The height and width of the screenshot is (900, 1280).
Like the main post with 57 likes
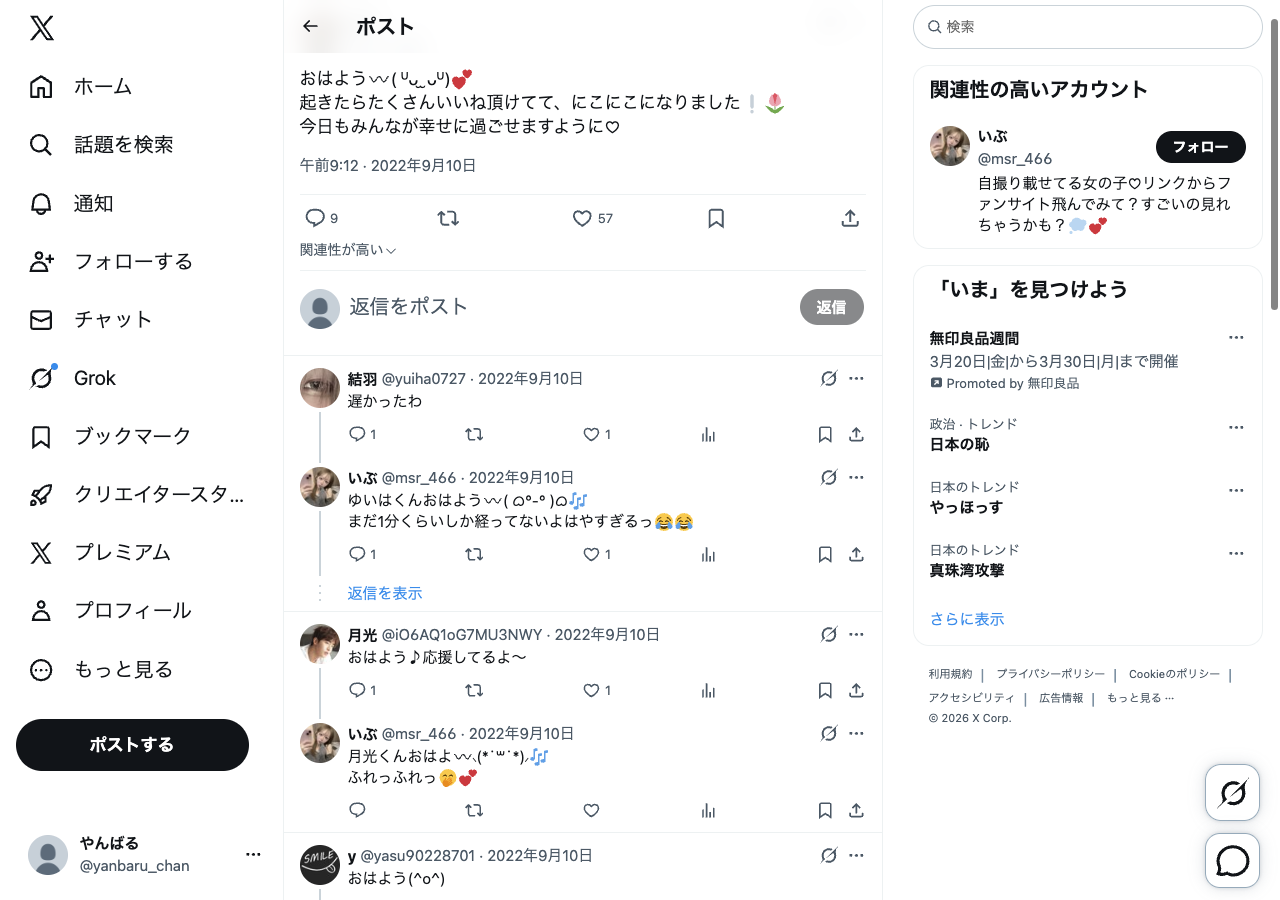[592, 218]
